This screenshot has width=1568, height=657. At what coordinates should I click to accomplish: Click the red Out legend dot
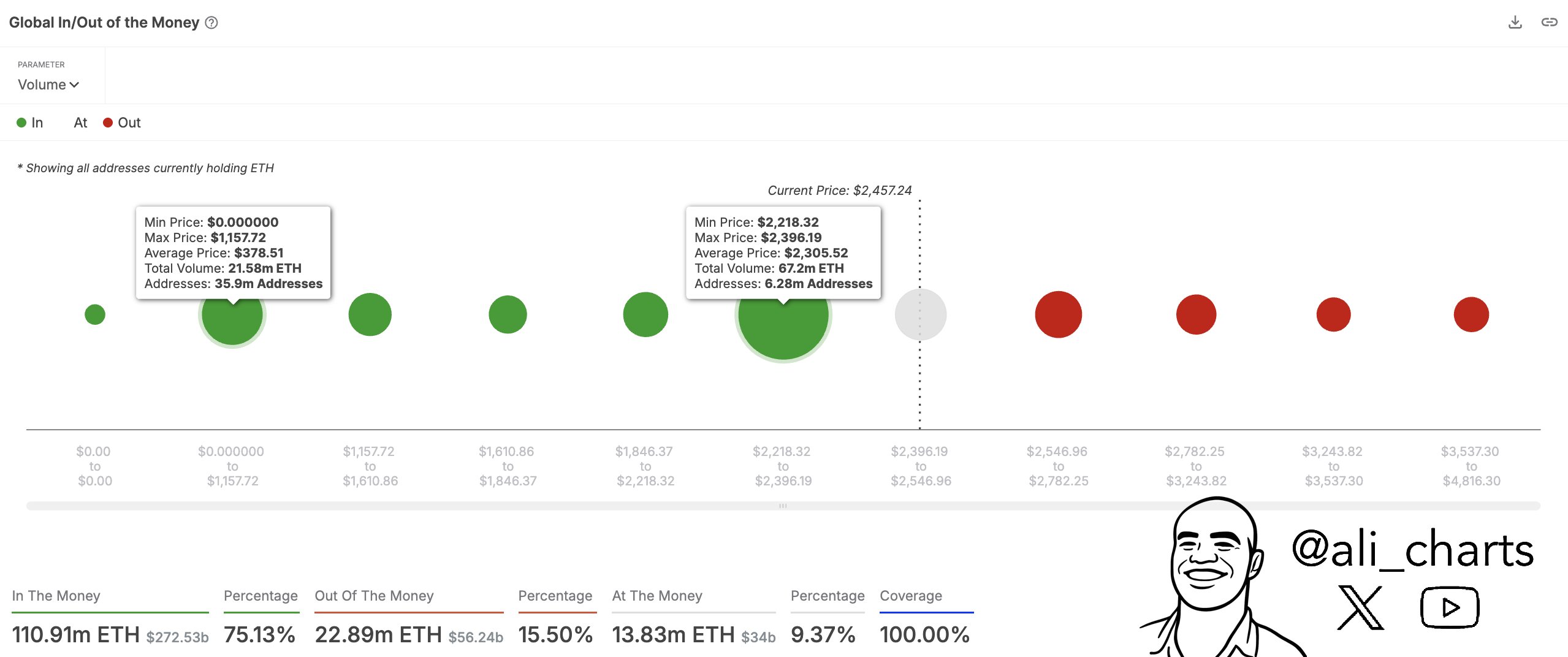(x=108, y=122)
